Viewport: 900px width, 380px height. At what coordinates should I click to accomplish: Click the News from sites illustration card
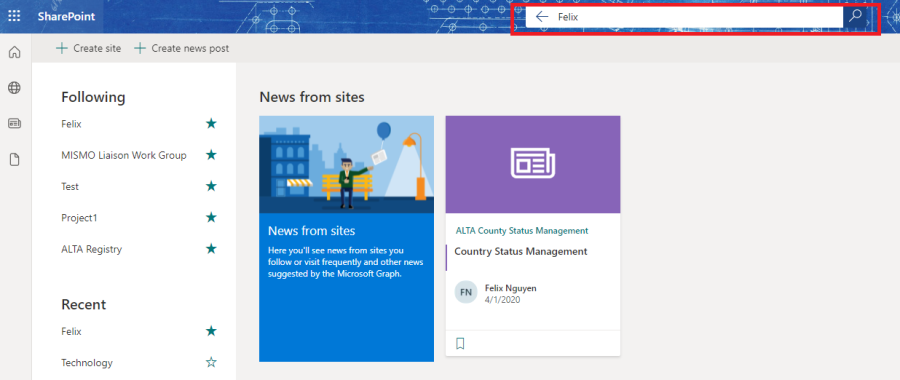[x=346, y=239]
